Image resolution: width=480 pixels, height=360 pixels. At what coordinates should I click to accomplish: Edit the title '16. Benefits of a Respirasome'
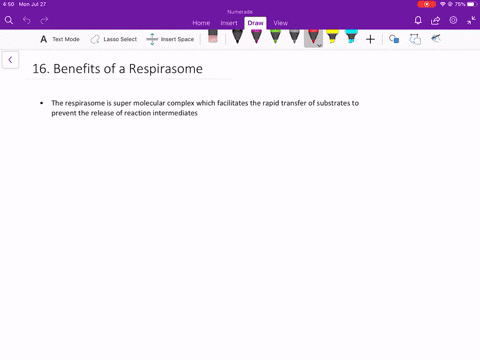click(x=117, y=69)
